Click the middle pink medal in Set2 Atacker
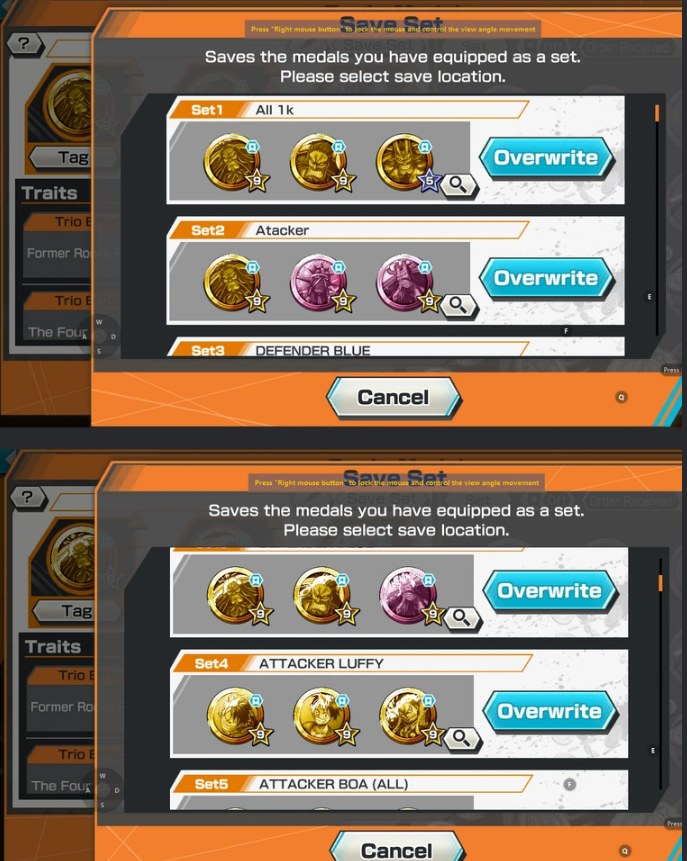This screenshot has width=687, height=861. (320, 283)
